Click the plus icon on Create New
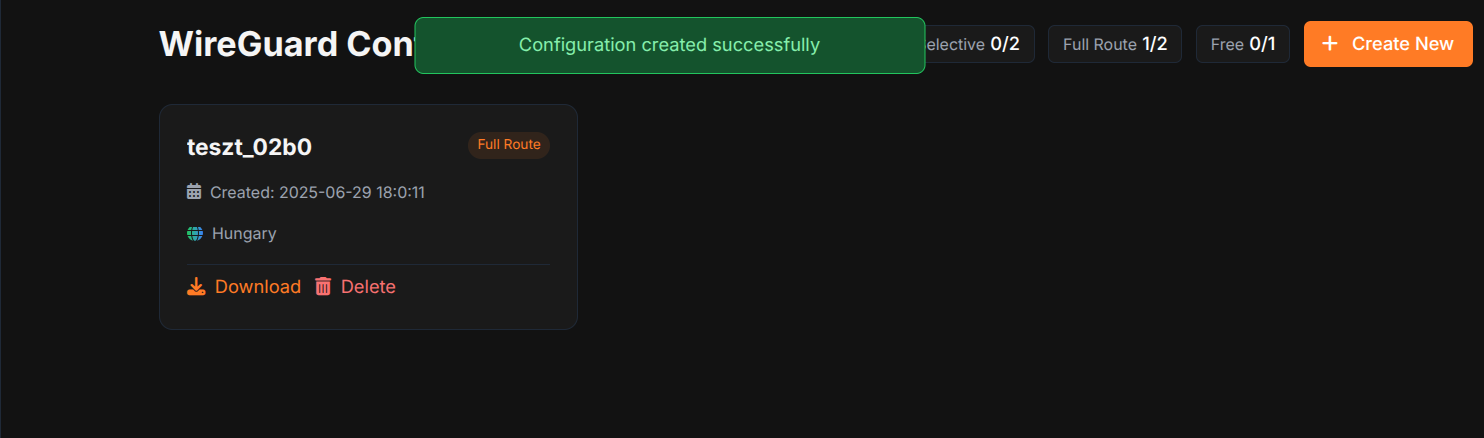Viewport: 1484px width, 438px height. (x=1330, y=44)
